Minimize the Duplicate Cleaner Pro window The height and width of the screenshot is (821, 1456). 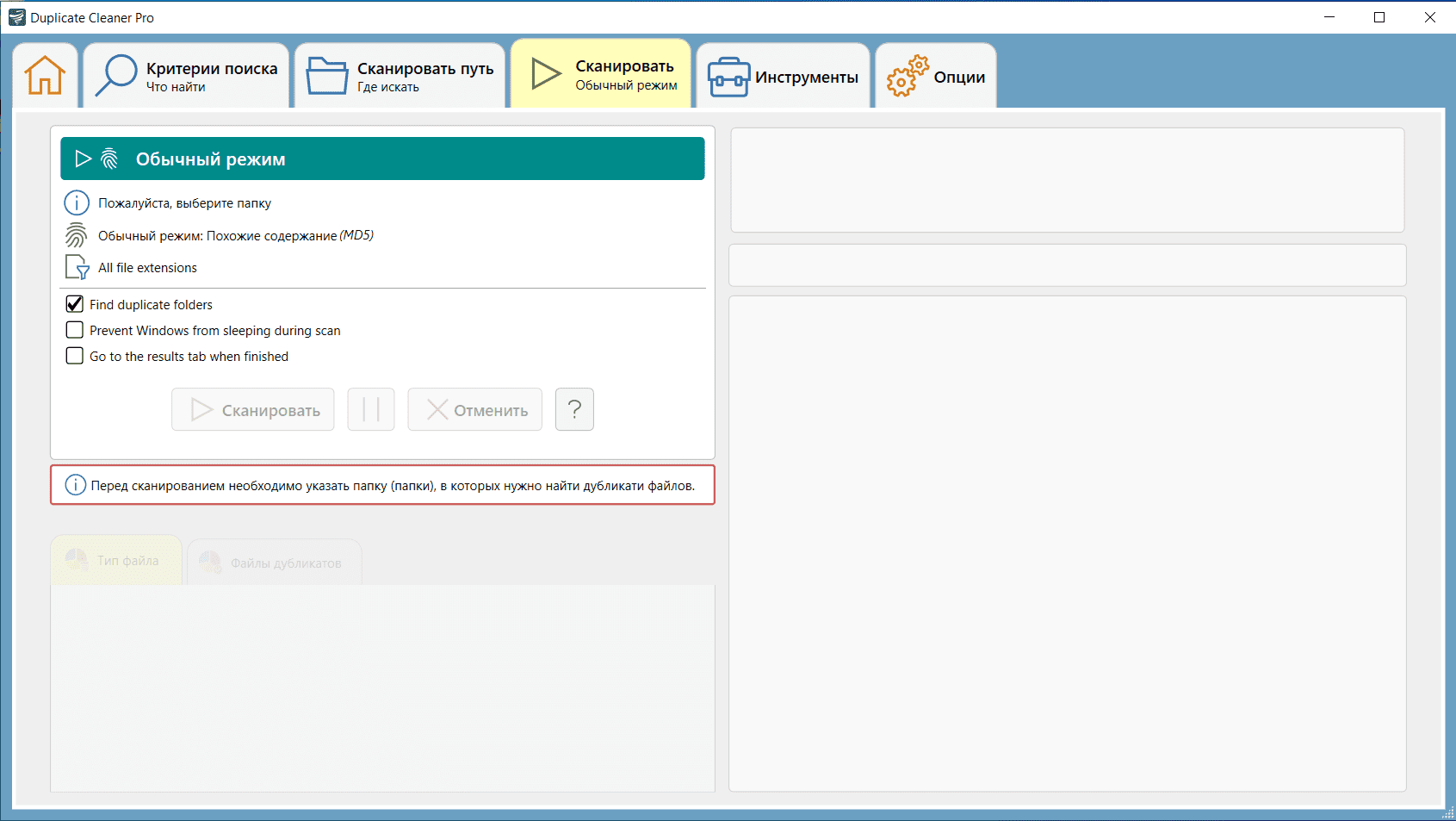(1329, 17)
